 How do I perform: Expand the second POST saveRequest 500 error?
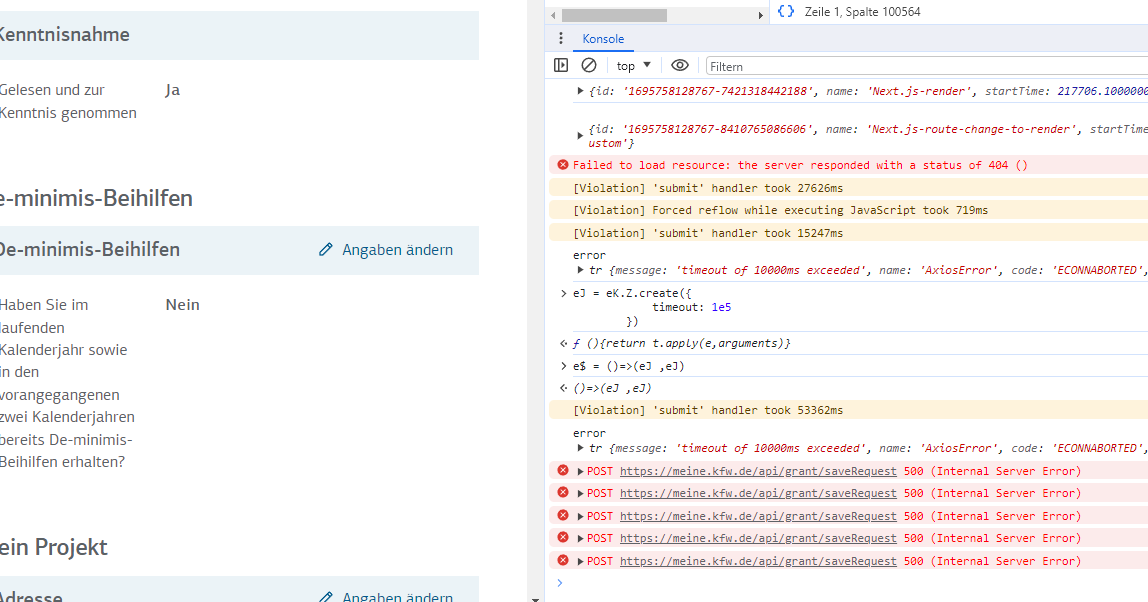tap(580, 494)
